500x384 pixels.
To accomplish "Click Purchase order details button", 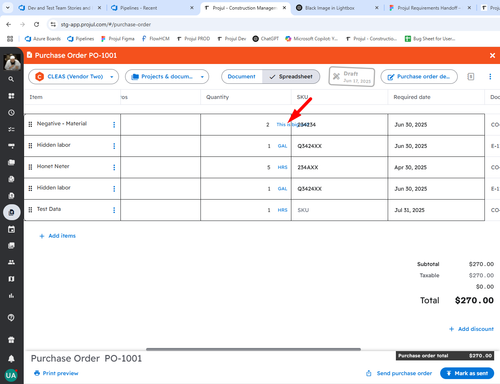I will 419,77.
